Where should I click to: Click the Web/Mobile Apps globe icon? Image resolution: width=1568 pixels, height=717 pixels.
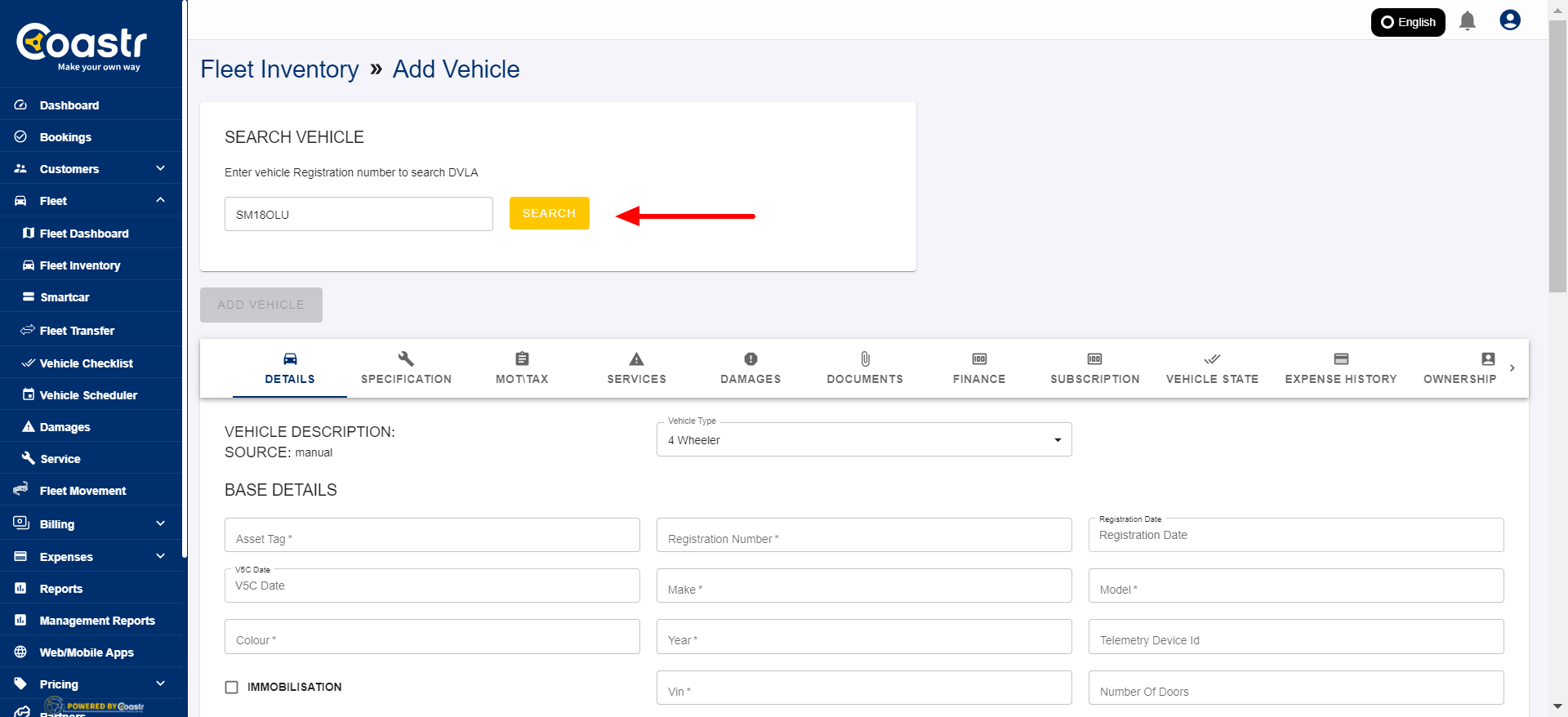(x=21, y=652)
